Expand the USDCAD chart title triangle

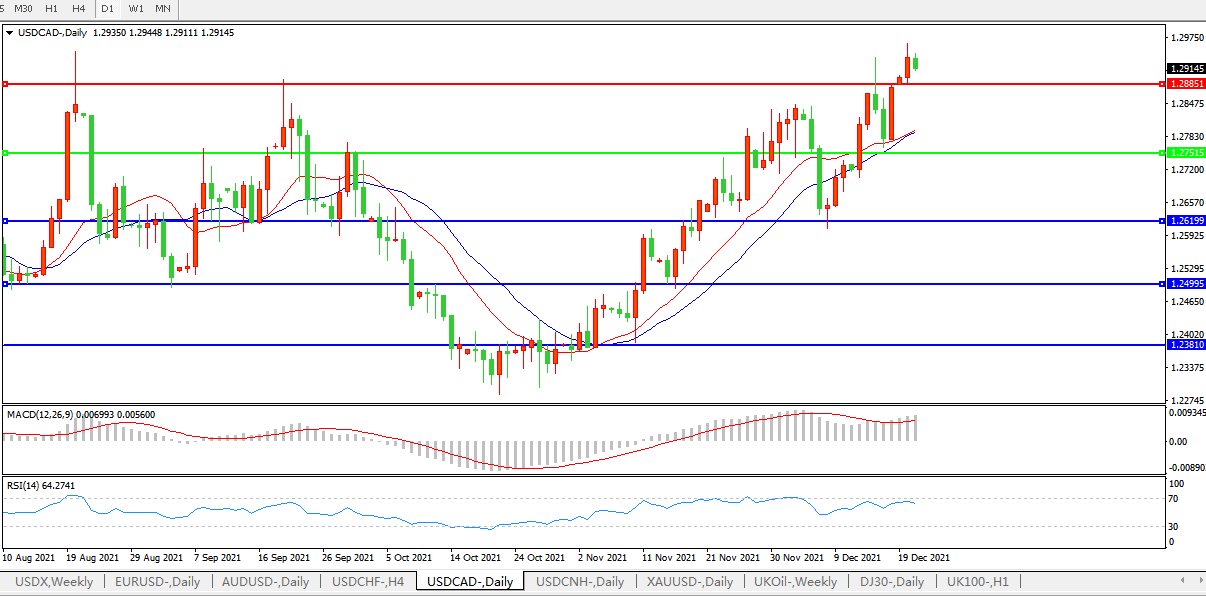[10, 33]
